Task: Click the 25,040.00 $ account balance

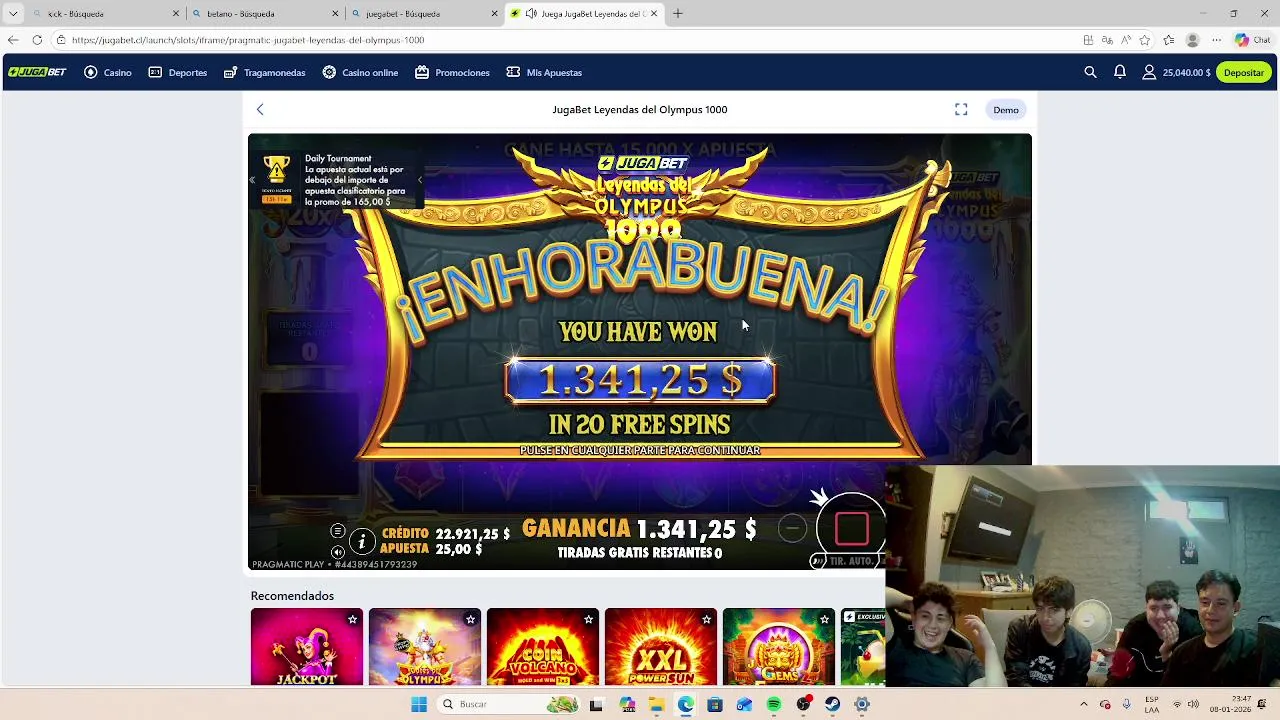Action: (1187, 72)
